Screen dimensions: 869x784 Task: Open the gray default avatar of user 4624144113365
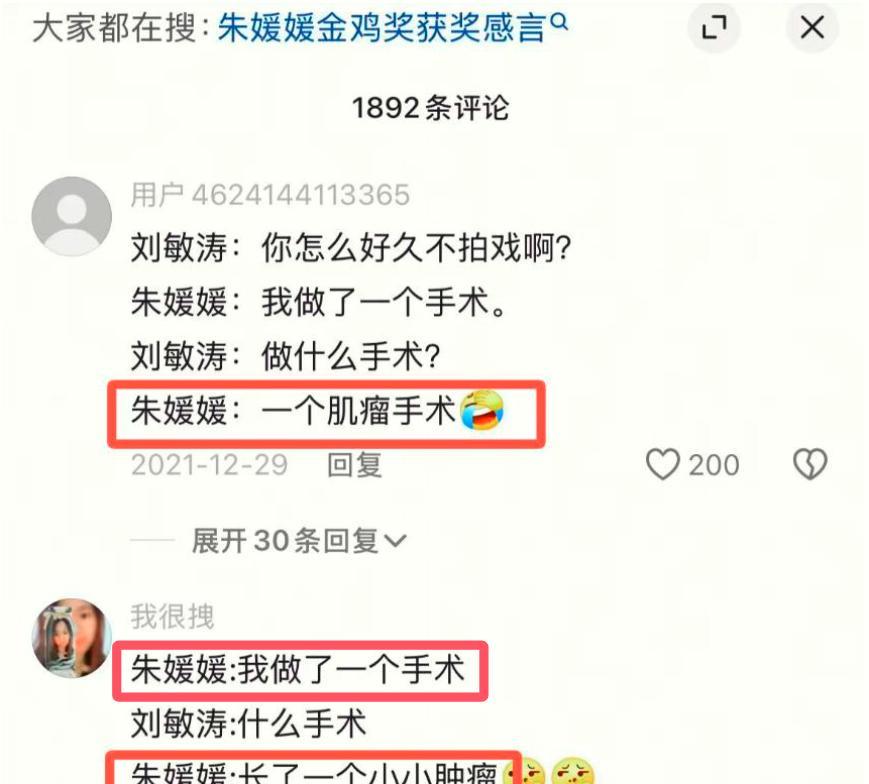click(x=71, y=216)
